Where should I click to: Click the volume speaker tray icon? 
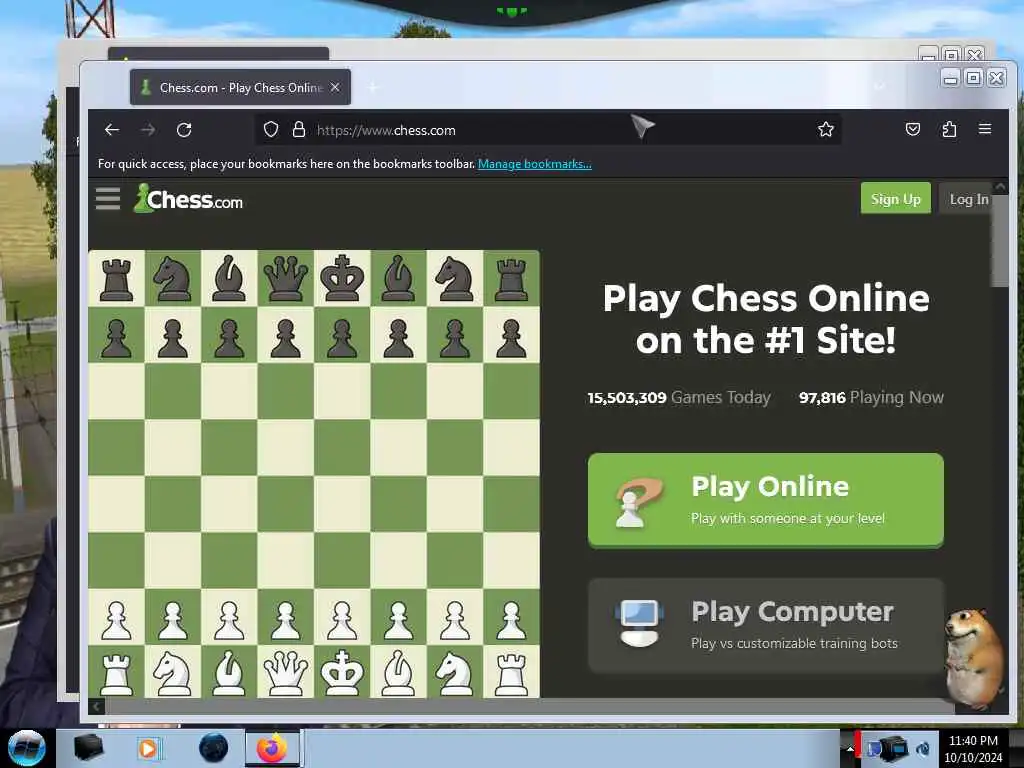[923, 748]
